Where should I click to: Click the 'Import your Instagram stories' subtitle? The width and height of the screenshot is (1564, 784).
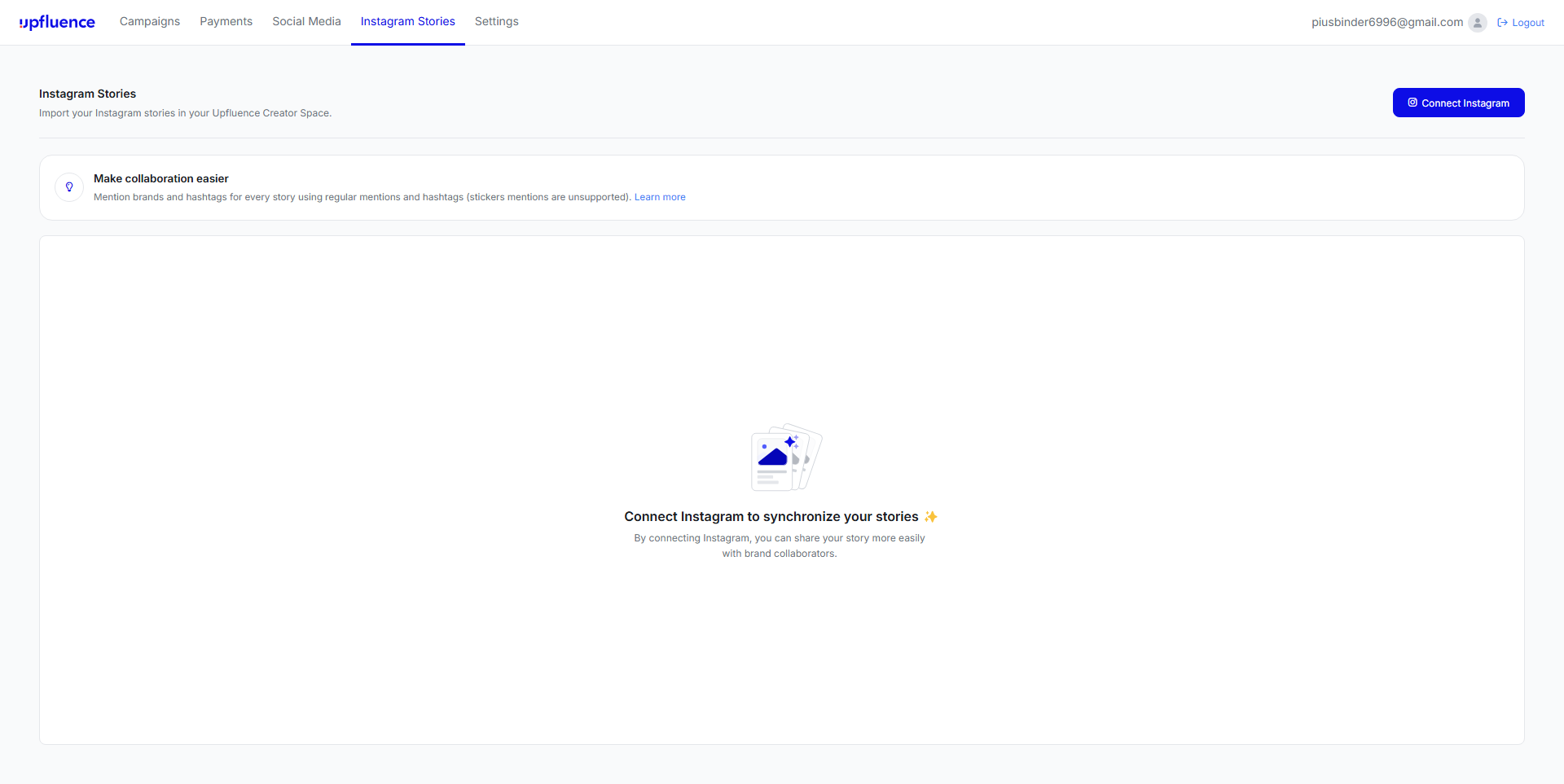pyautogui.click(x=185, y=113)
